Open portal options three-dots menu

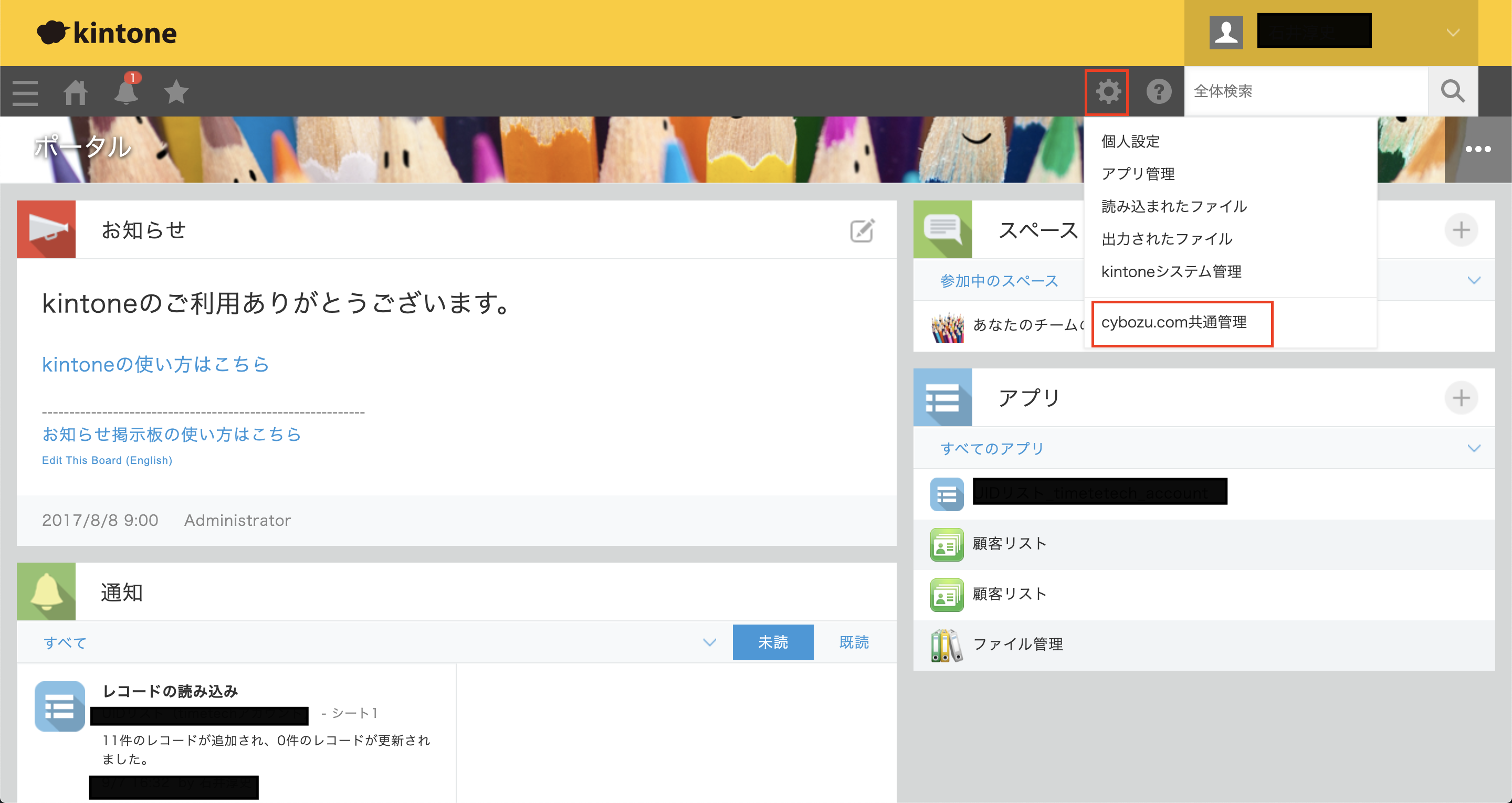click(x=1477, y=149)
